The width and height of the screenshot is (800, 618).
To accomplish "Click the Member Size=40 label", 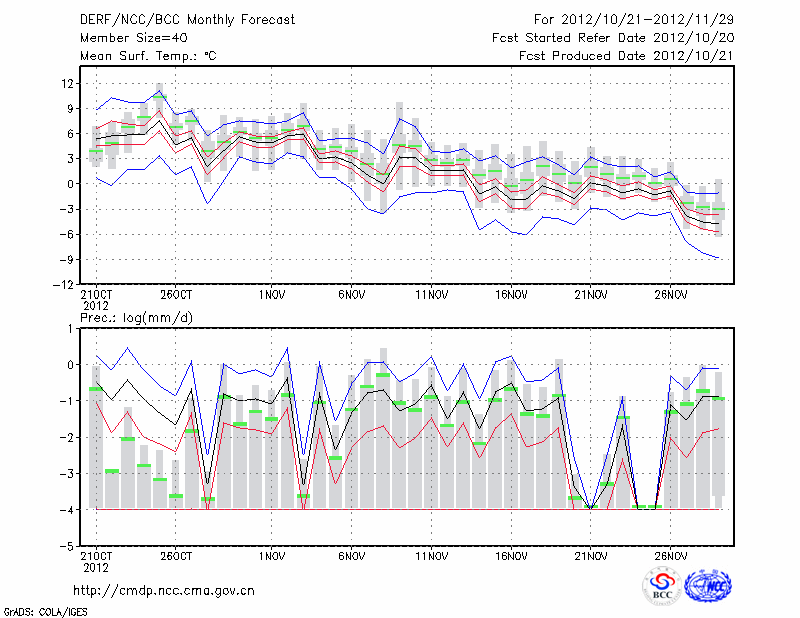I will 132,38.
